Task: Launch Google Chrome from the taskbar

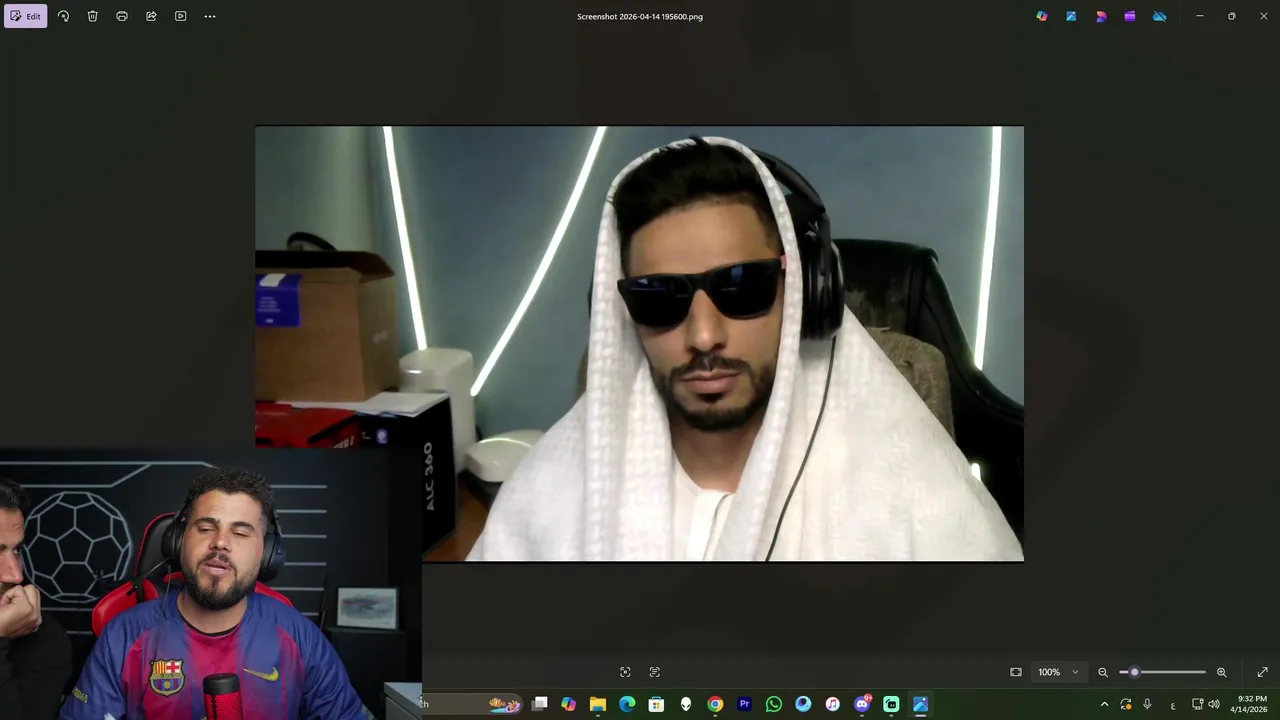Action: pos(715,704)
